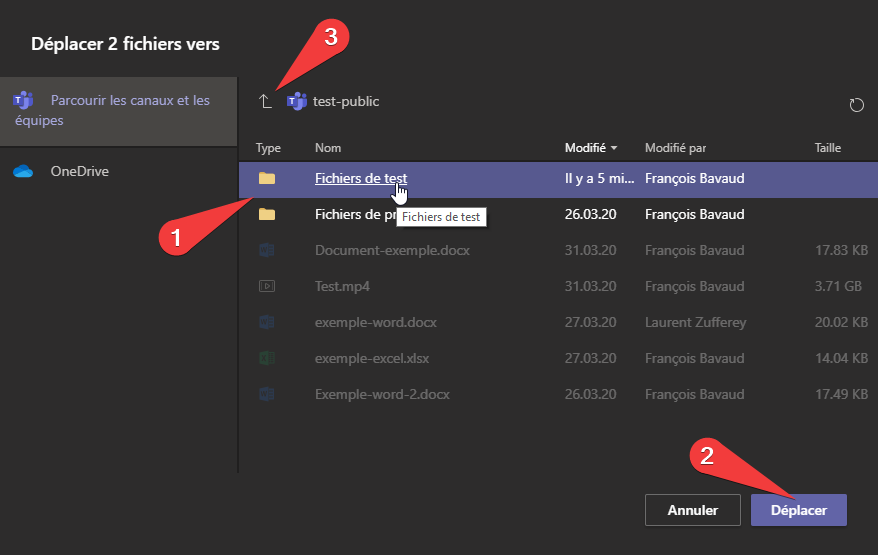Click the refresh icon in file browser
The width and height of the screenshot is (878, 555).
855,105
